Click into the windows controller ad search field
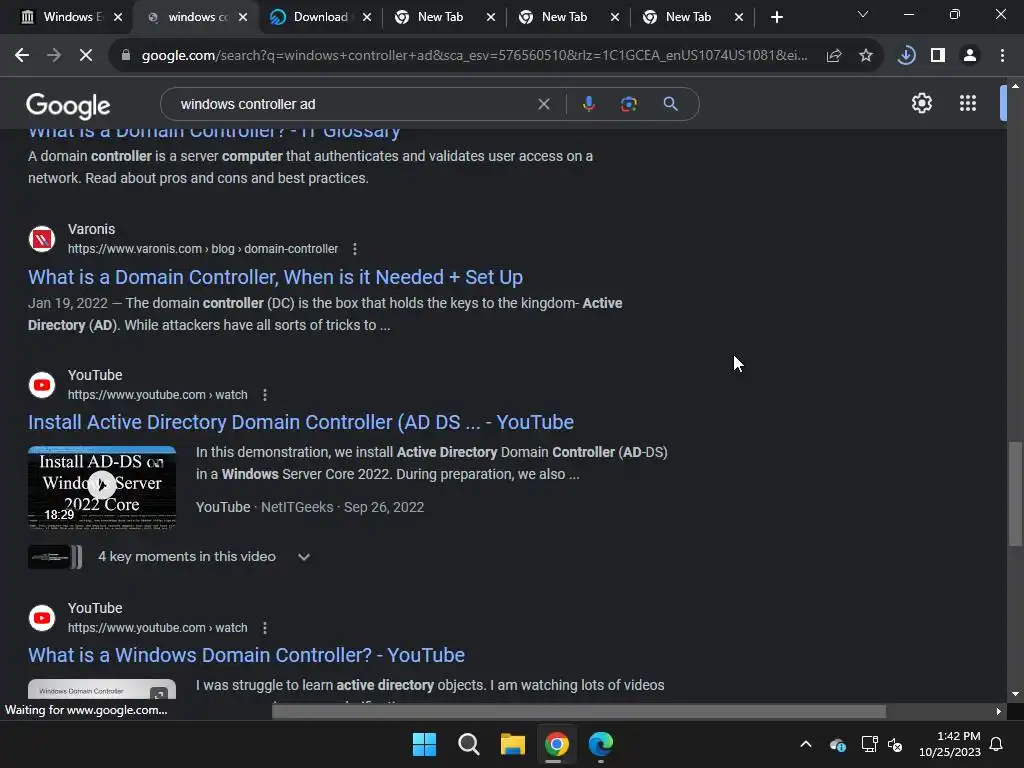This screenshot has width=1024, height=768. point(353,104)
